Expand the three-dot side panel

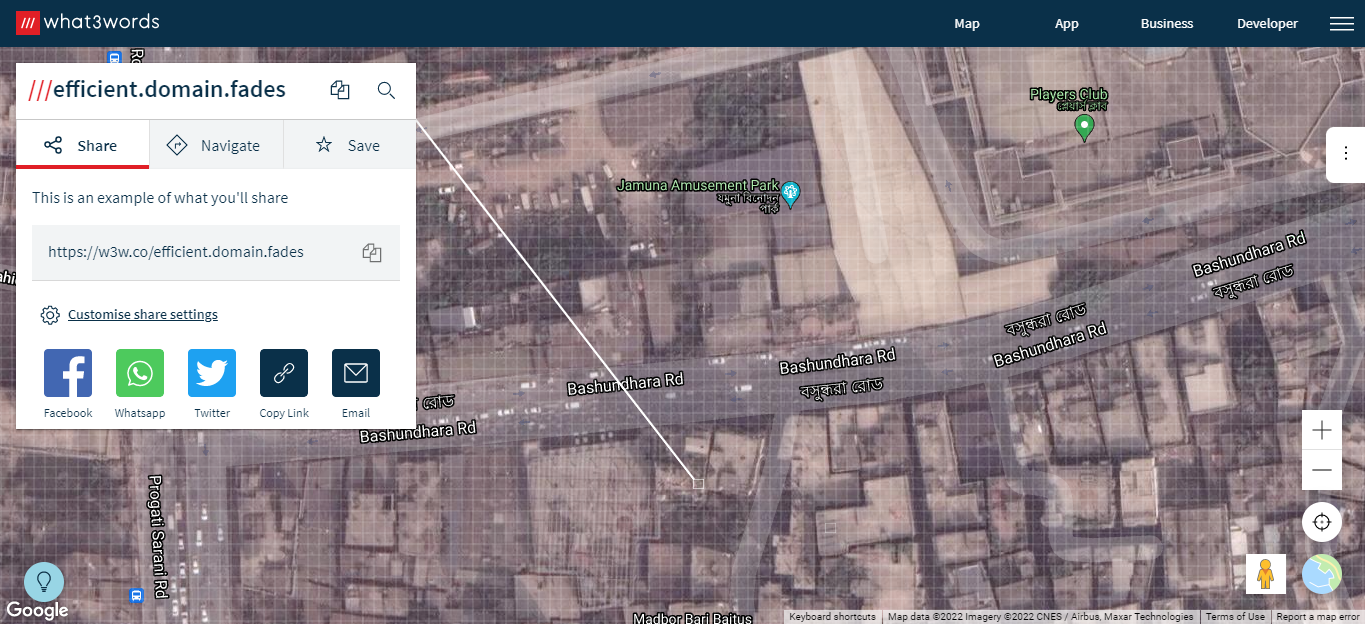coord(1346,154)
